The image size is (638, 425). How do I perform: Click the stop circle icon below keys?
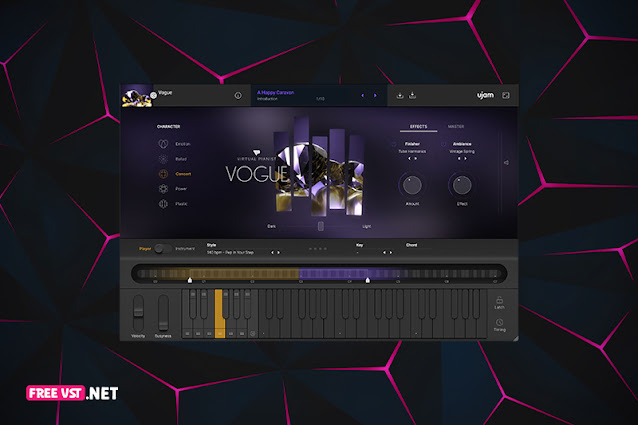click(x=253, y=333)
